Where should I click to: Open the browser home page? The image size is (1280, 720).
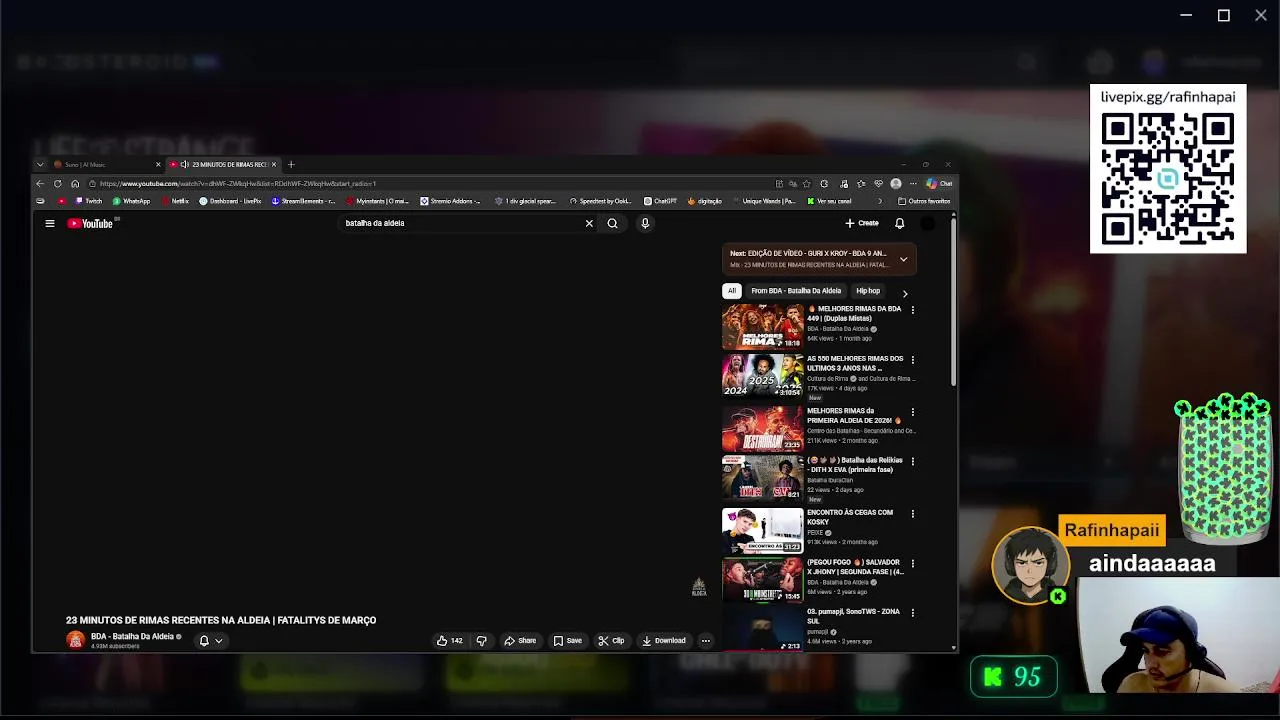click(x=75, y=184)
